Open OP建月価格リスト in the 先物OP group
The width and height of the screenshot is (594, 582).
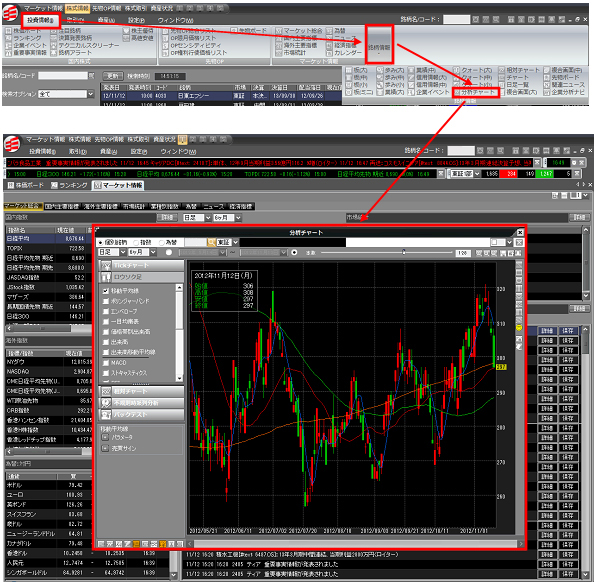coord(189,38)
